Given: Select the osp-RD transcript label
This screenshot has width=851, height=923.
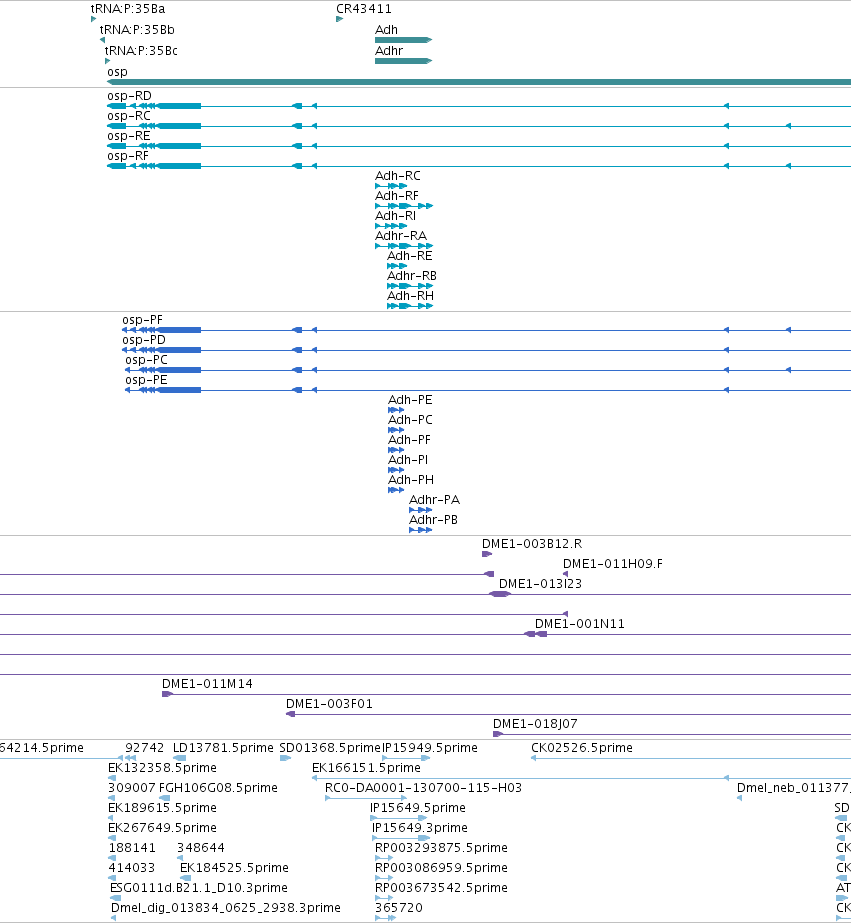Looking at the screenshot, I should 129,95.
